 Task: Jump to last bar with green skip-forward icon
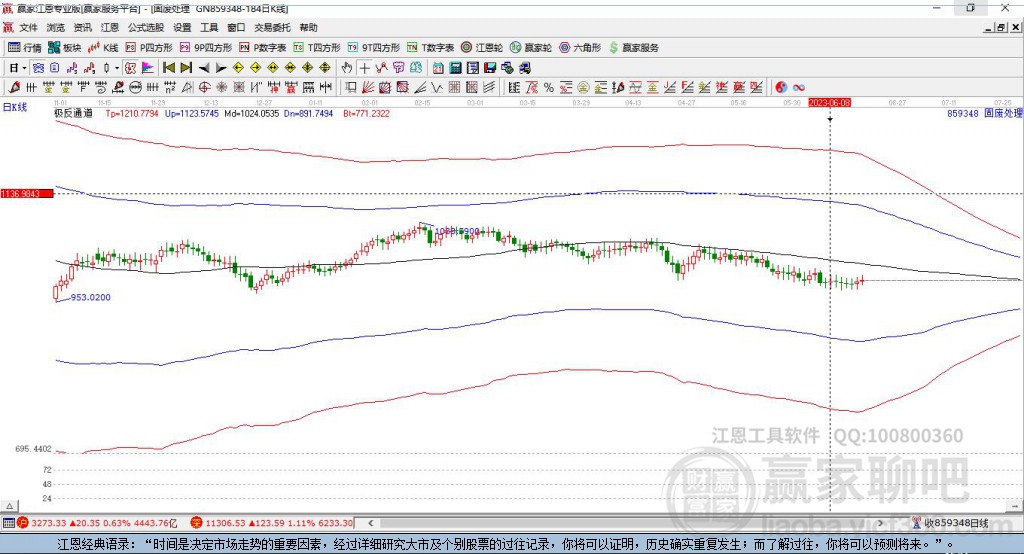(x=186, y=68)
